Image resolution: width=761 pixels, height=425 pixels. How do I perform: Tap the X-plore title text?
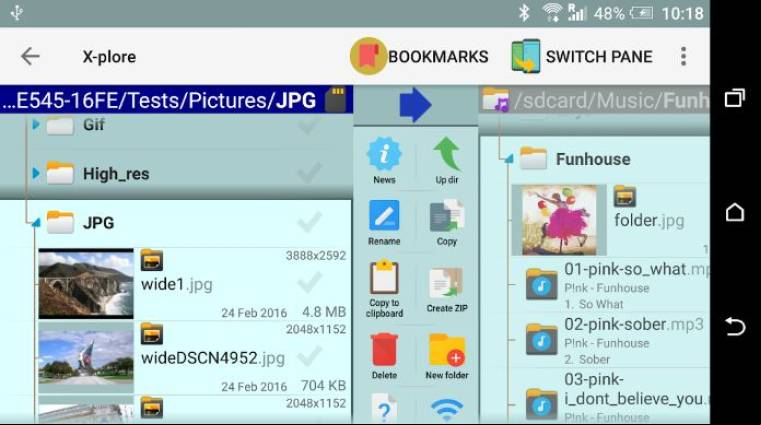109,57
